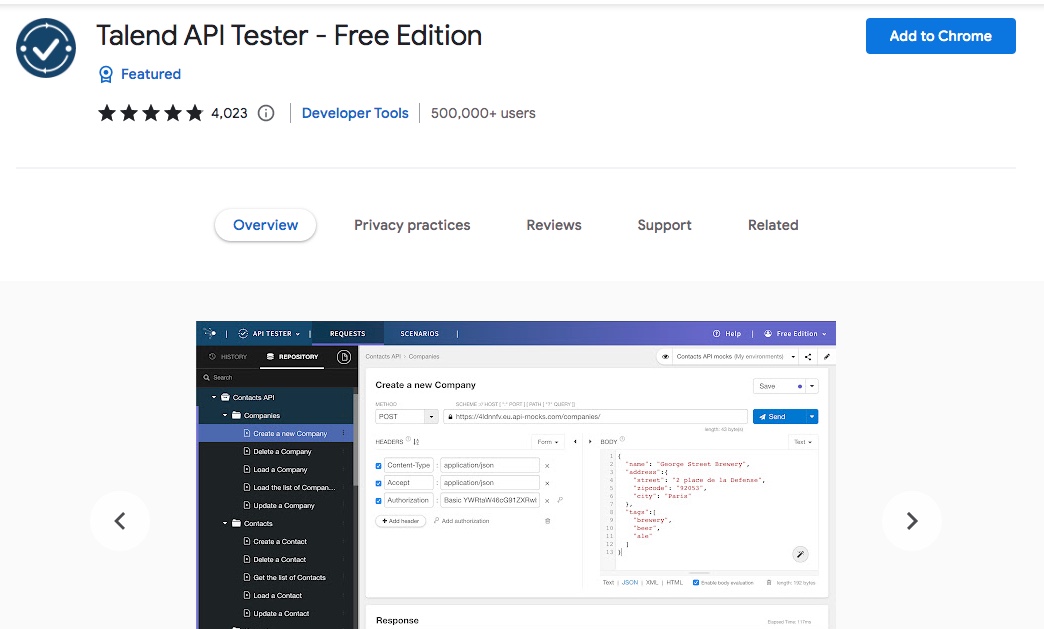
Task: Remove the Content-Type header with its X
Action: 547,466
